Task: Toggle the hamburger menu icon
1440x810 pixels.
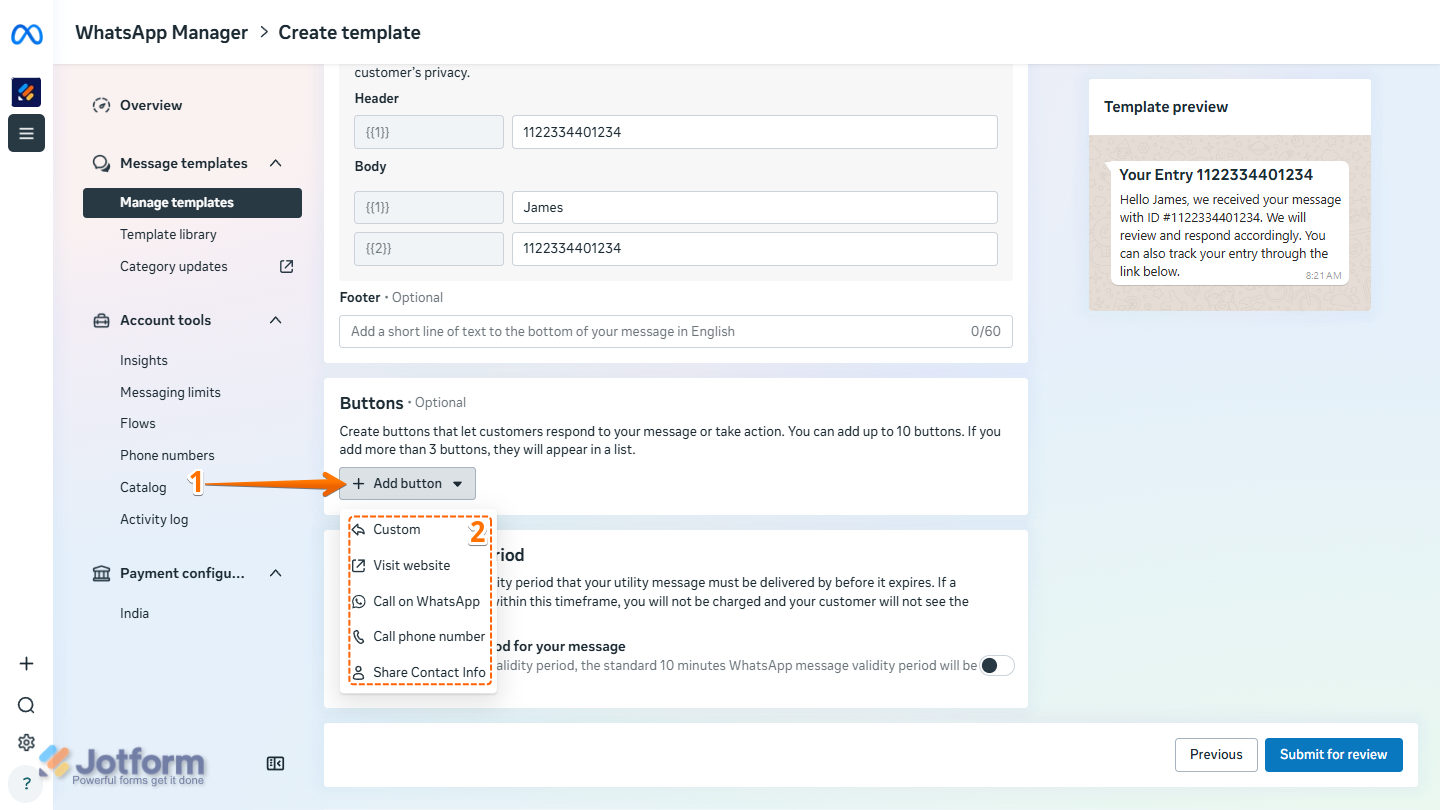Action: click(x=26, y=133)
